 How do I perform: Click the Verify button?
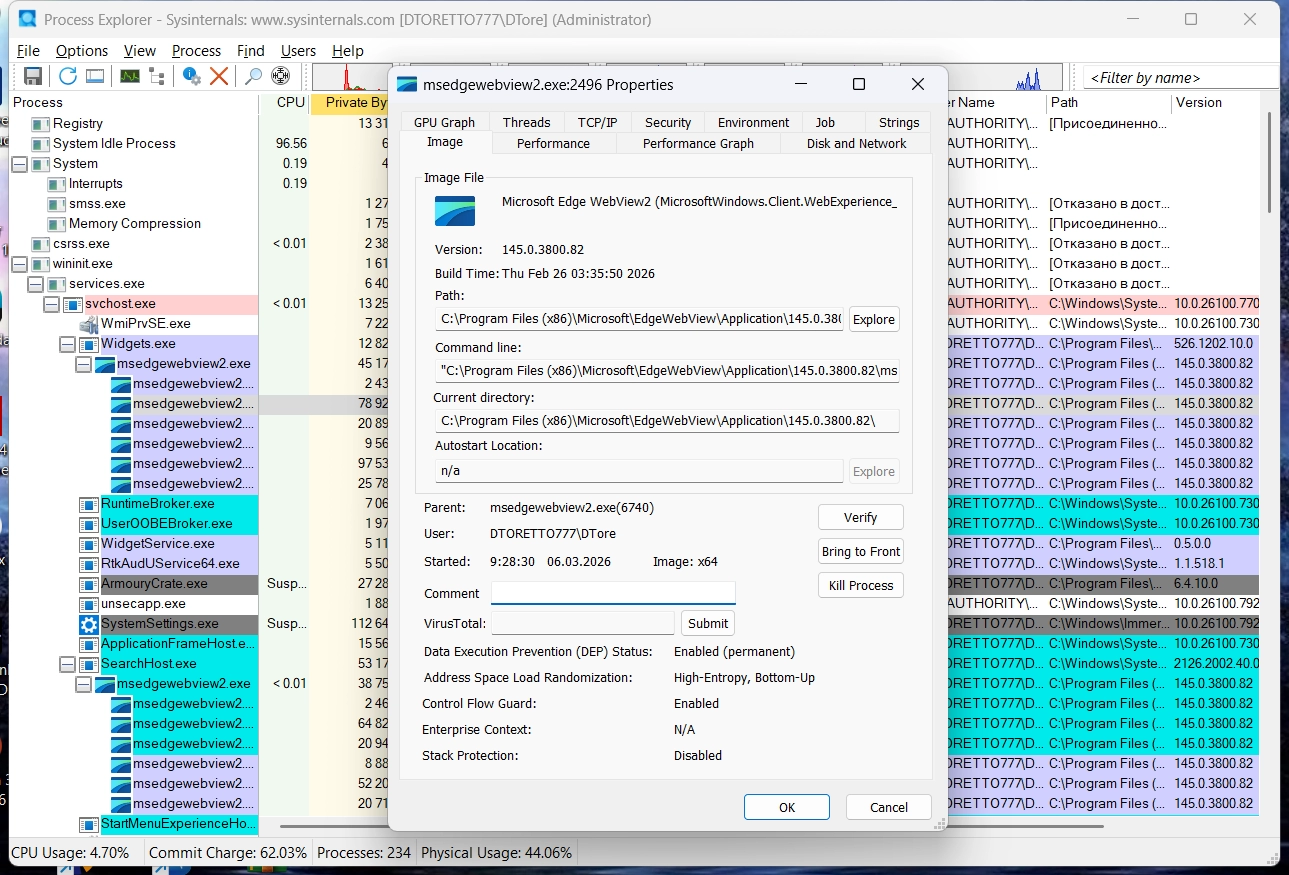(860, 517)
